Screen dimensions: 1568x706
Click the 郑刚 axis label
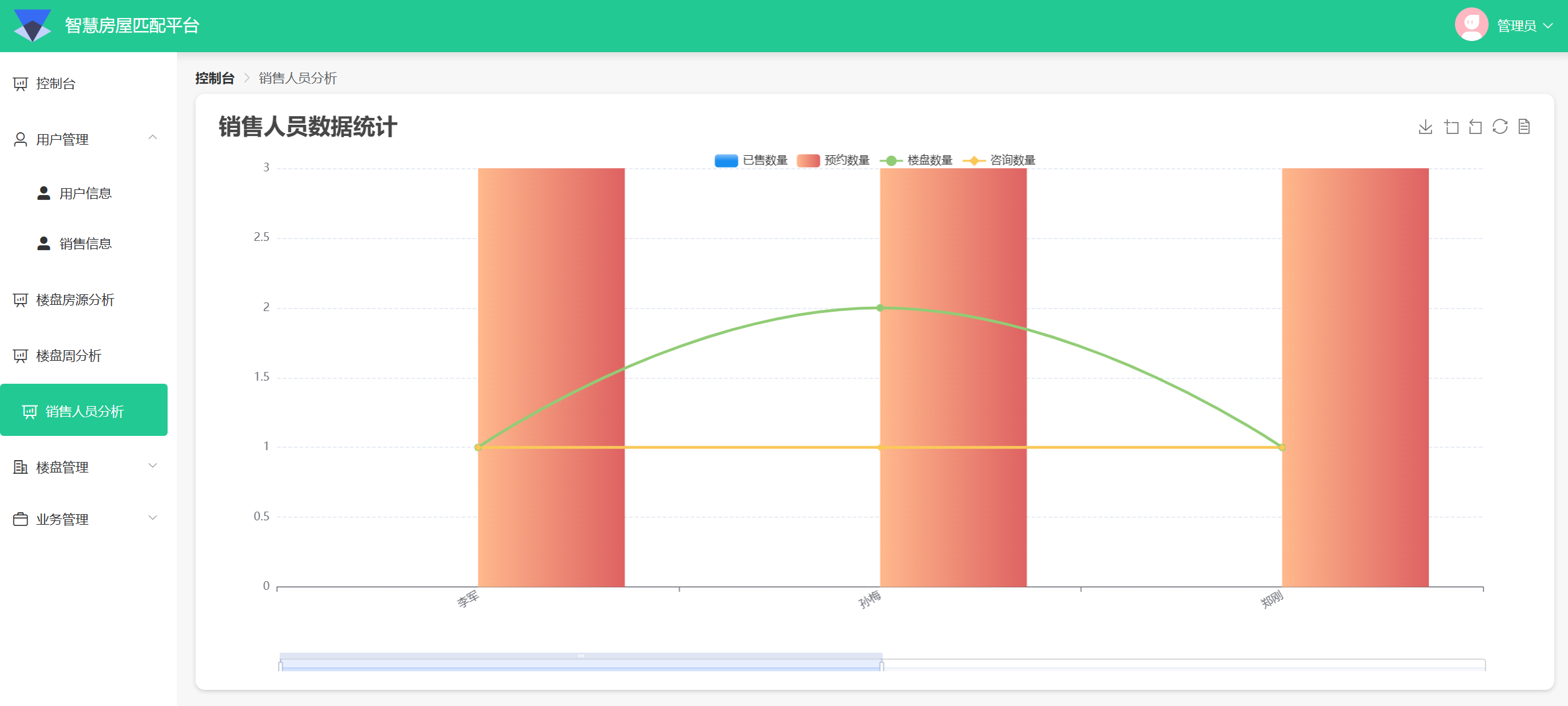[1272, 599]
